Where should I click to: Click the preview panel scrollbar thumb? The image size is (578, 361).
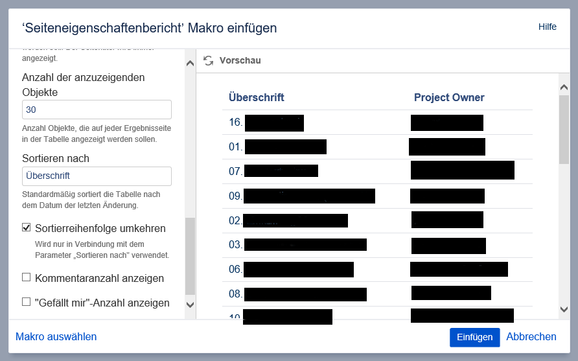point(564,129)
